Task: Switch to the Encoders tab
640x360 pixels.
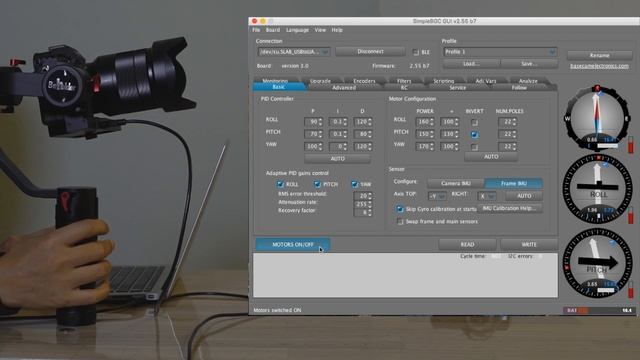Action: (x=364, y=80)
